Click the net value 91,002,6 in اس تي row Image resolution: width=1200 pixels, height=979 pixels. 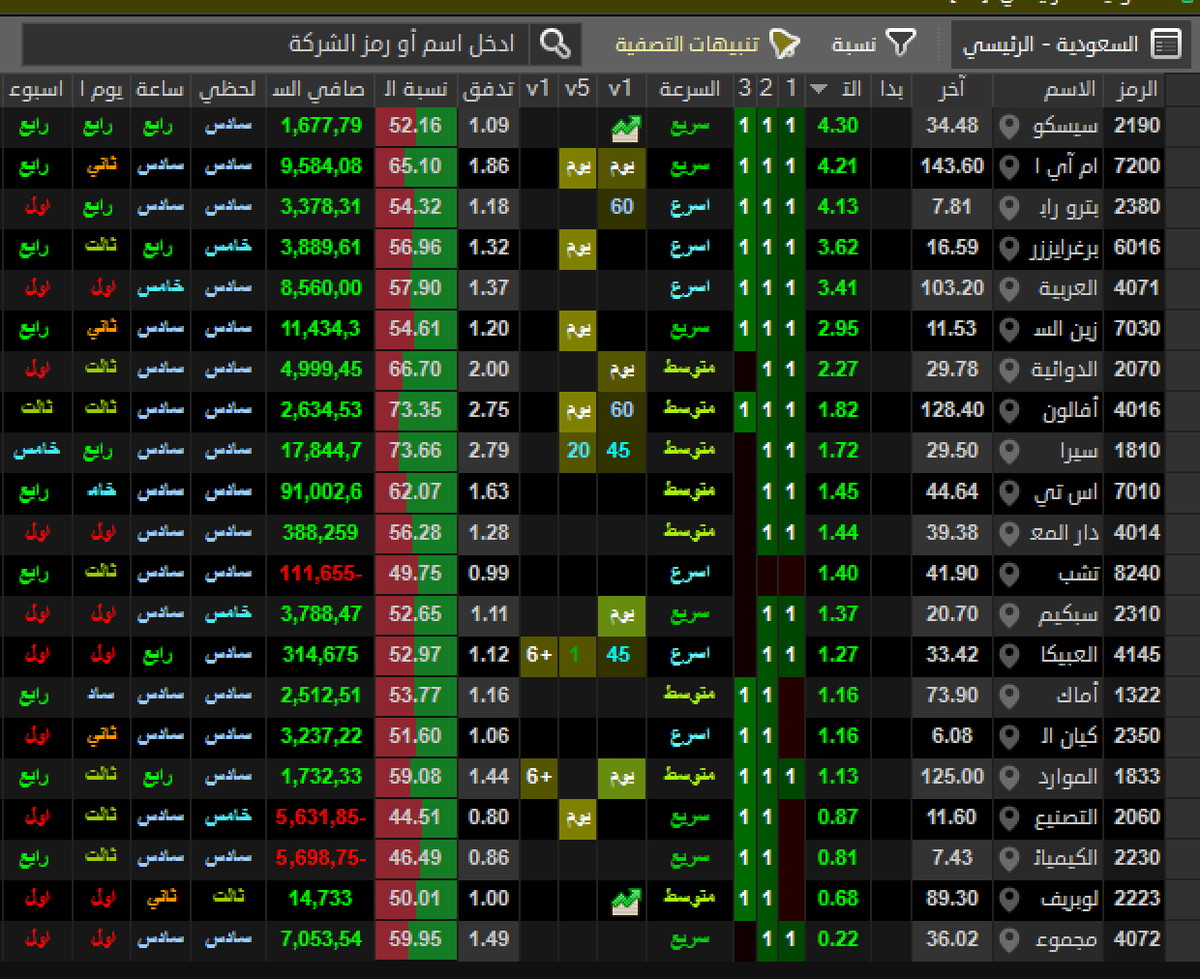pos(322,492)
